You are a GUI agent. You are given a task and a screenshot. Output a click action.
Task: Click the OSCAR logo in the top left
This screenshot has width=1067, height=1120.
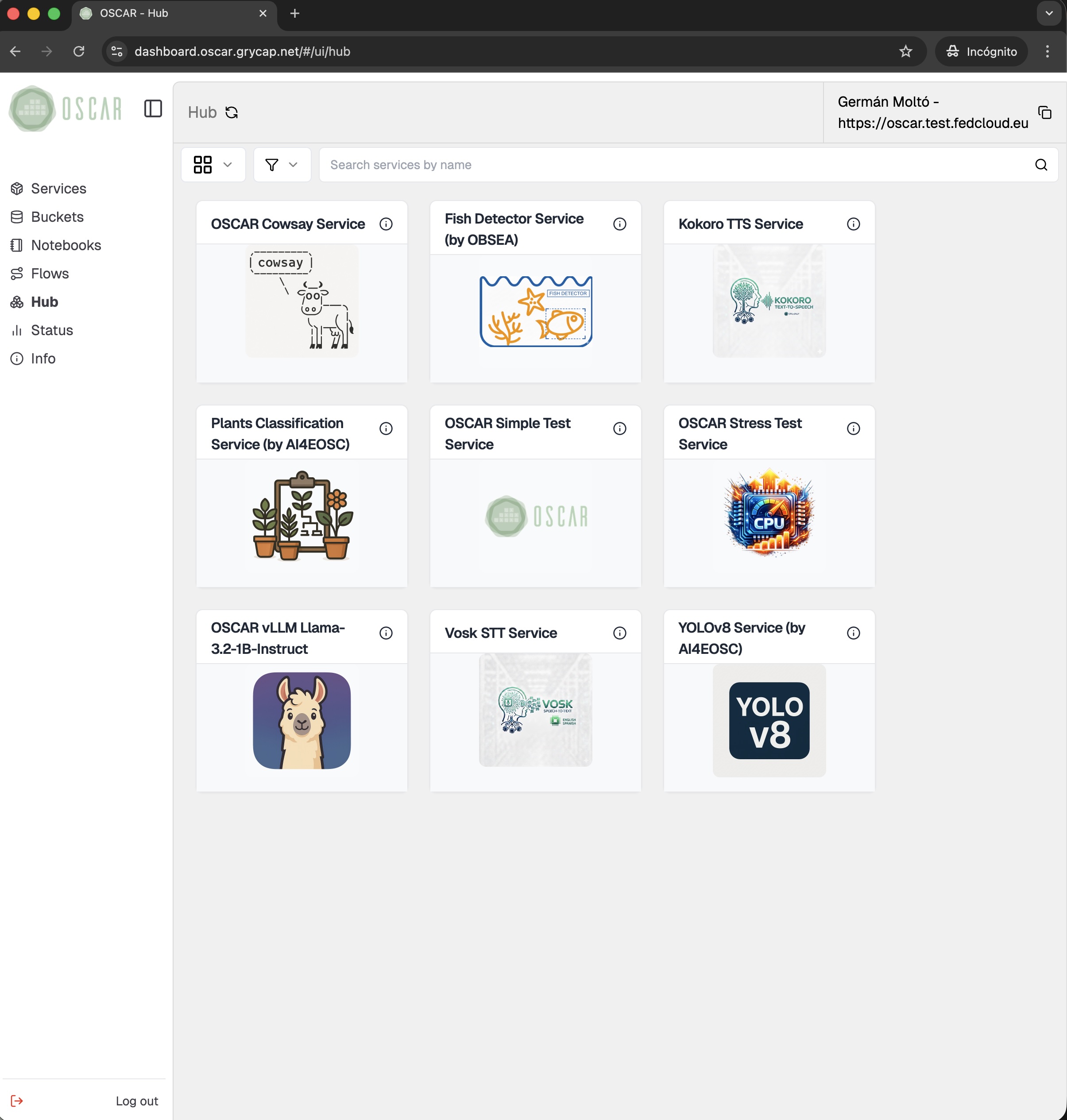click(65, 108)
